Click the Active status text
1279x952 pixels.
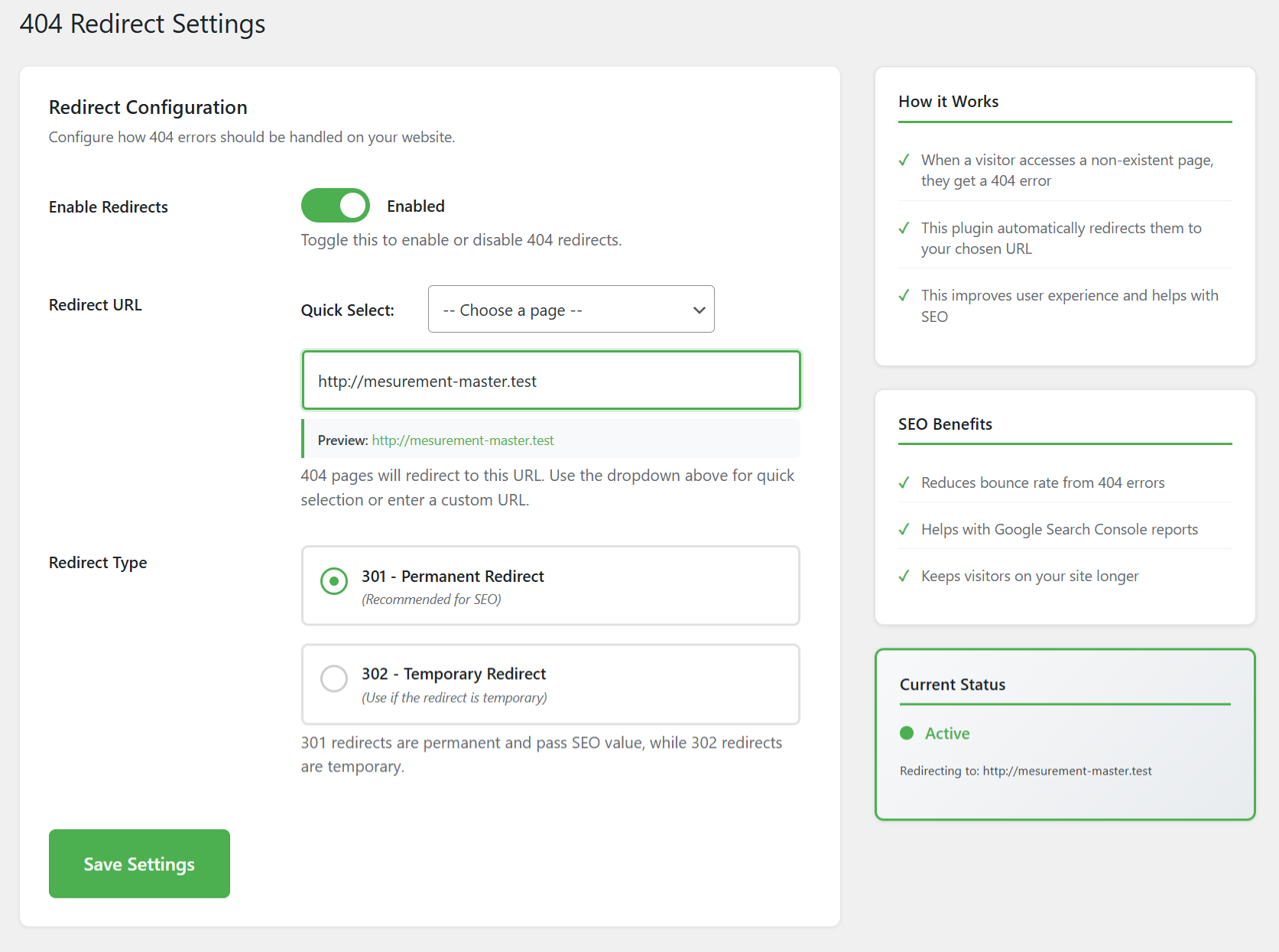(947, 734)
